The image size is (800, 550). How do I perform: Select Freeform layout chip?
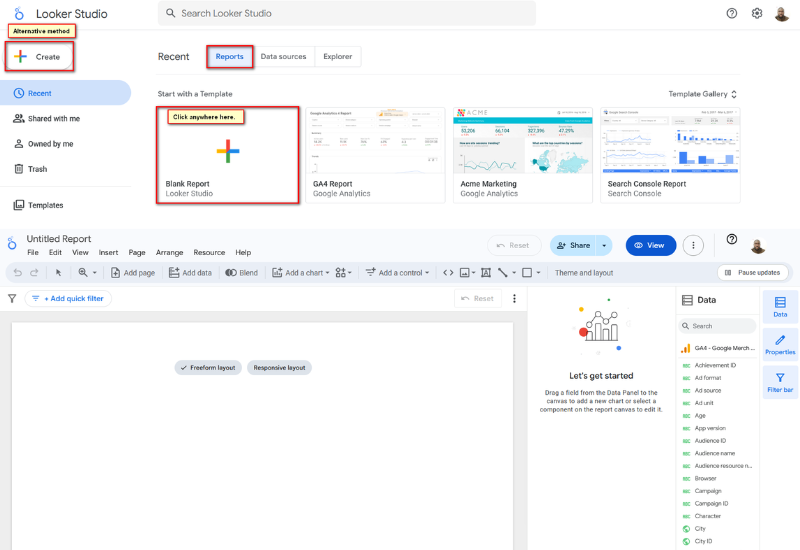pyautogui.click(x=208, y=368)
